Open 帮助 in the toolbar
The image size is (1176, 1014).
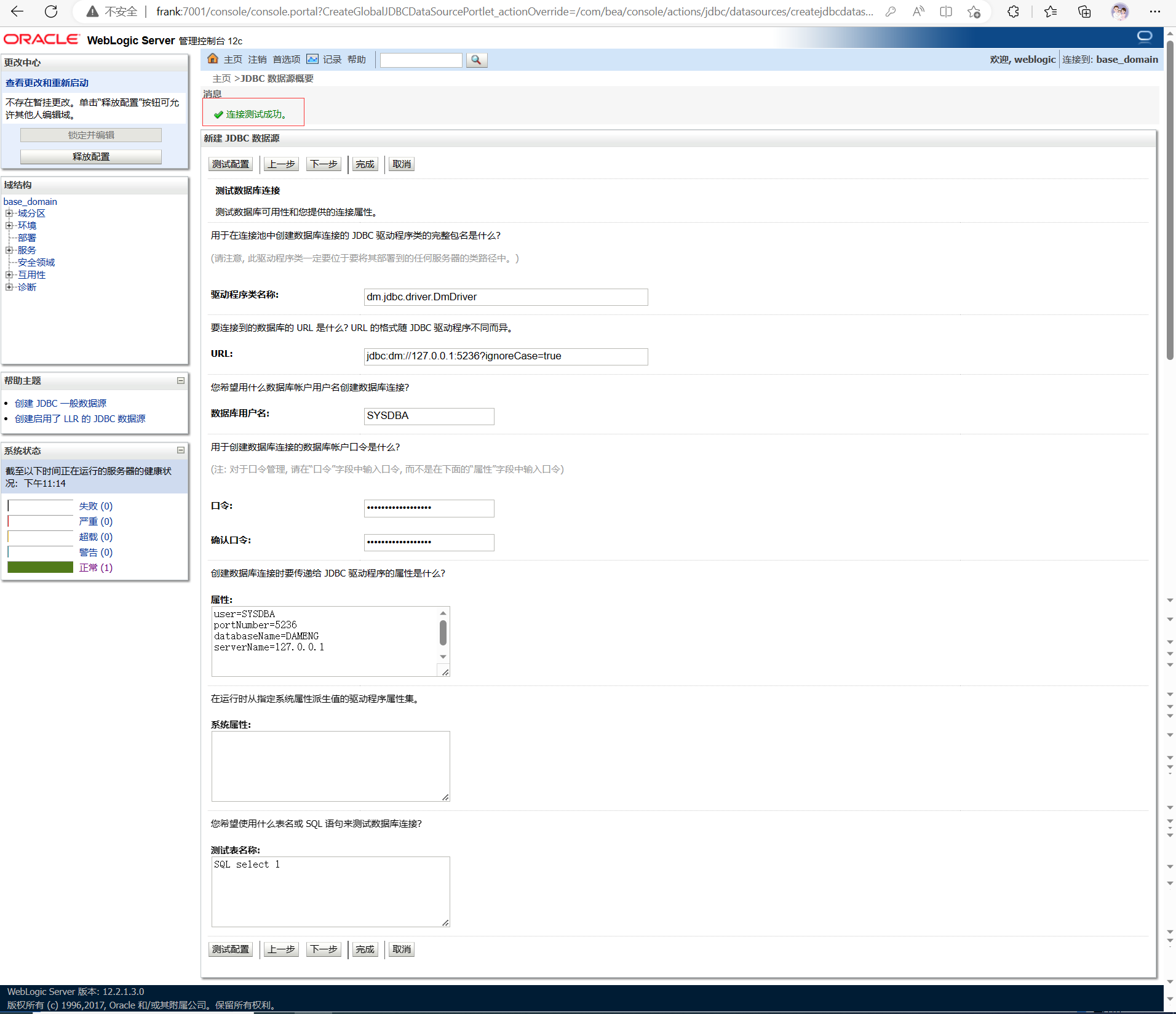click(357, 60)
